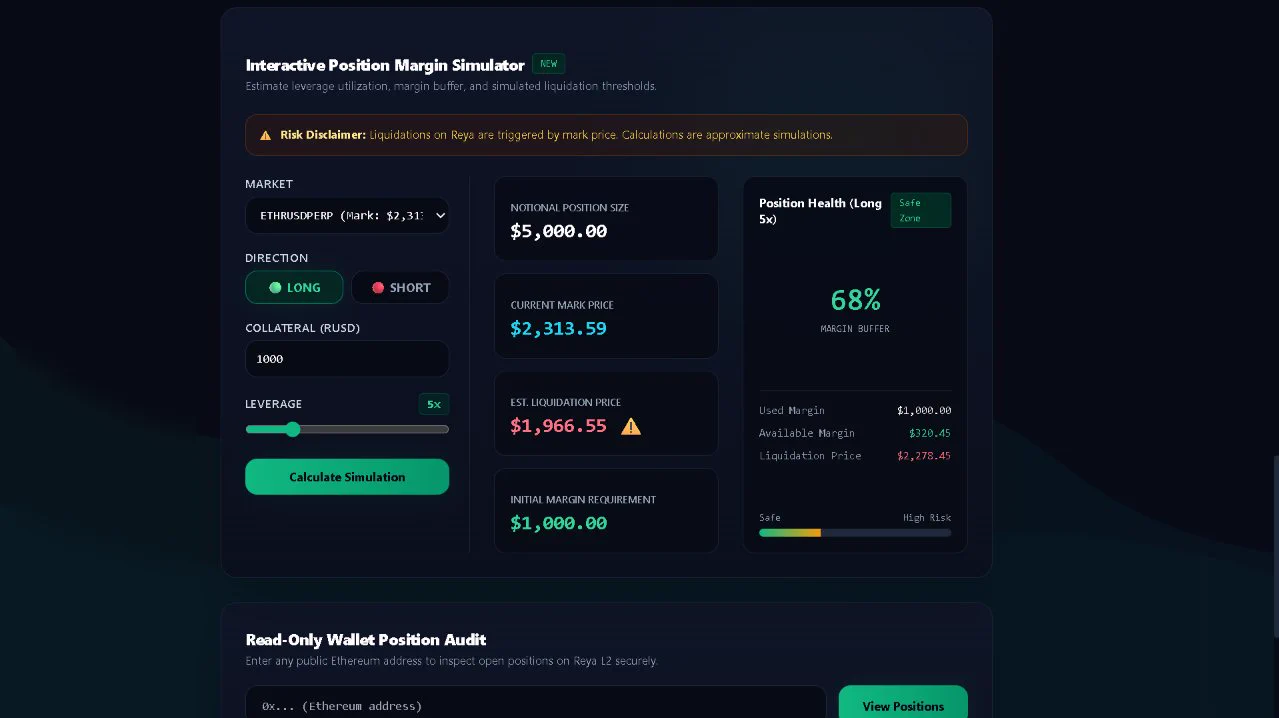Screen dimensions: 1279x718
Task: Open the Market dropdown for ETHRUSDPERP
Action: click(x=347, y=215)
